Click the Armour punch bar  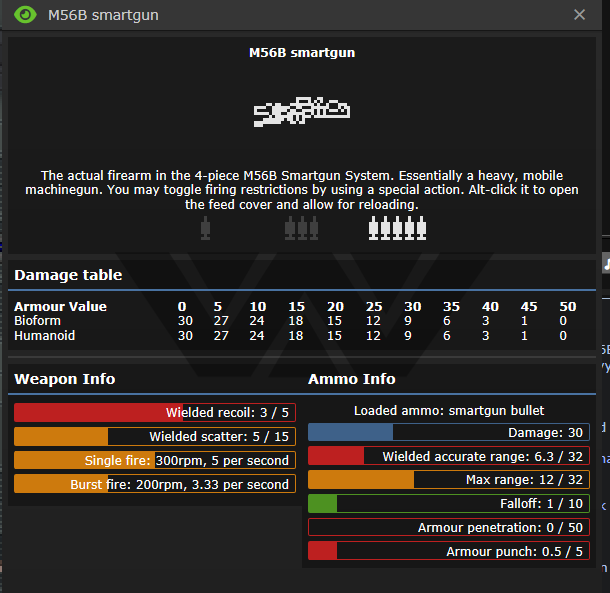coord(448,552)
